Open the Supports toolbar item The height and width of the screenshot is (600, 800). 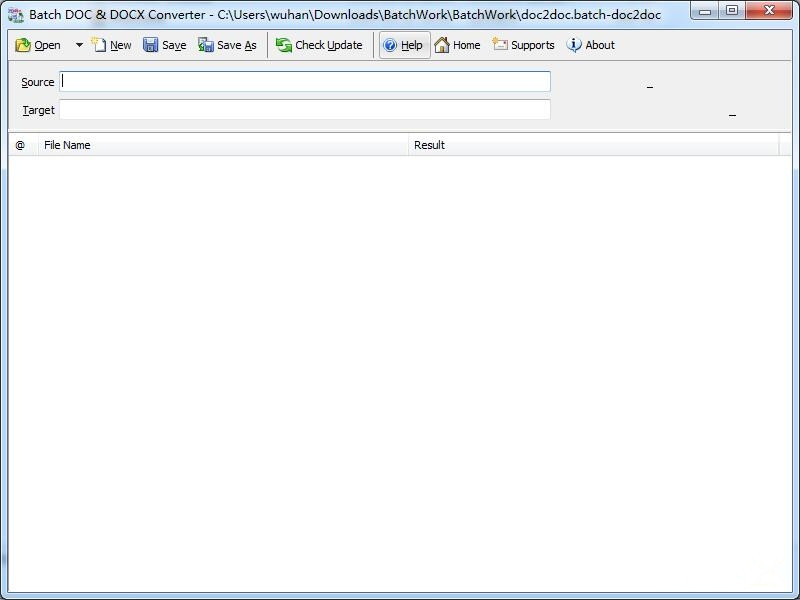[523, 45]
